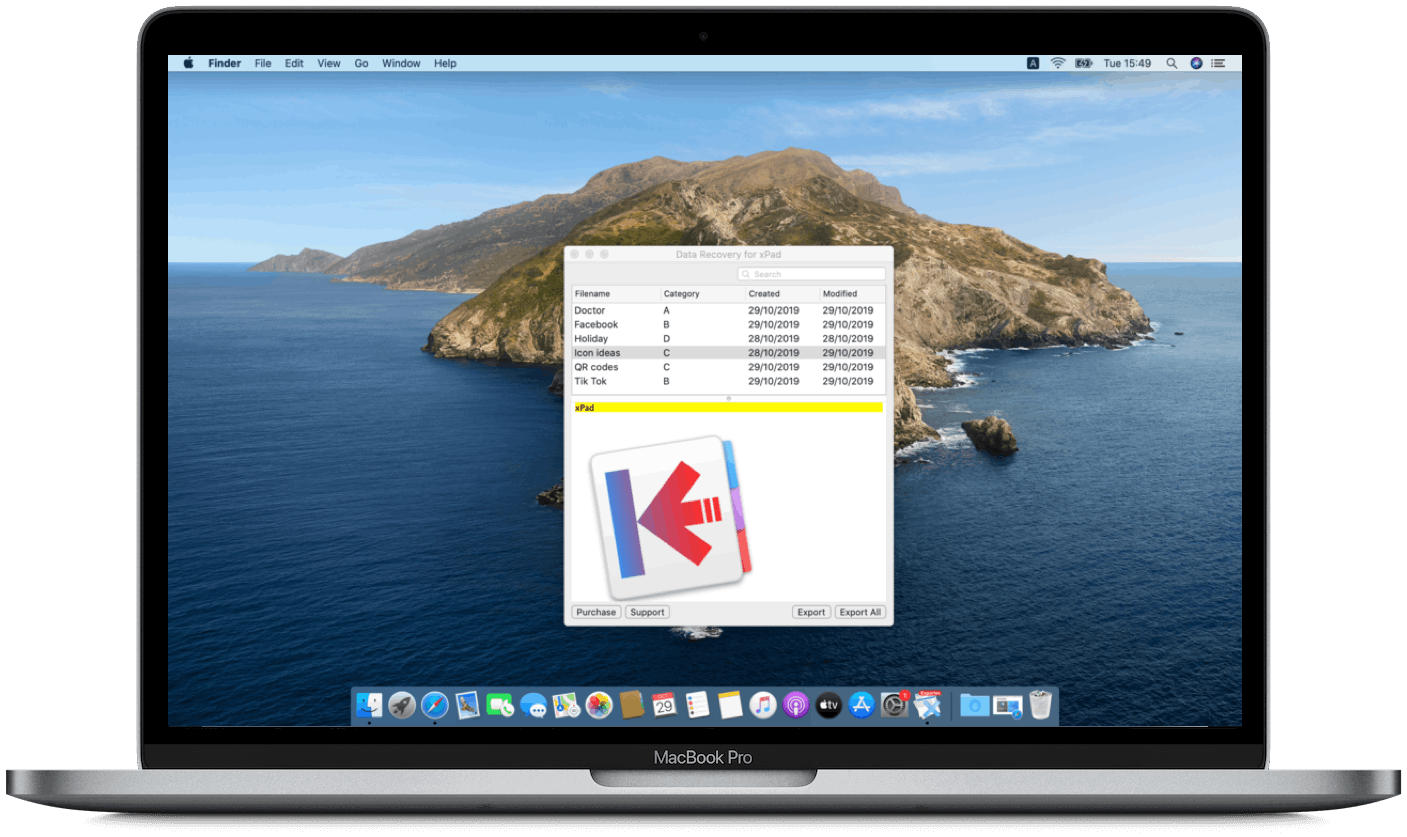Open Safari compass icon in Dock

(435, 706)
